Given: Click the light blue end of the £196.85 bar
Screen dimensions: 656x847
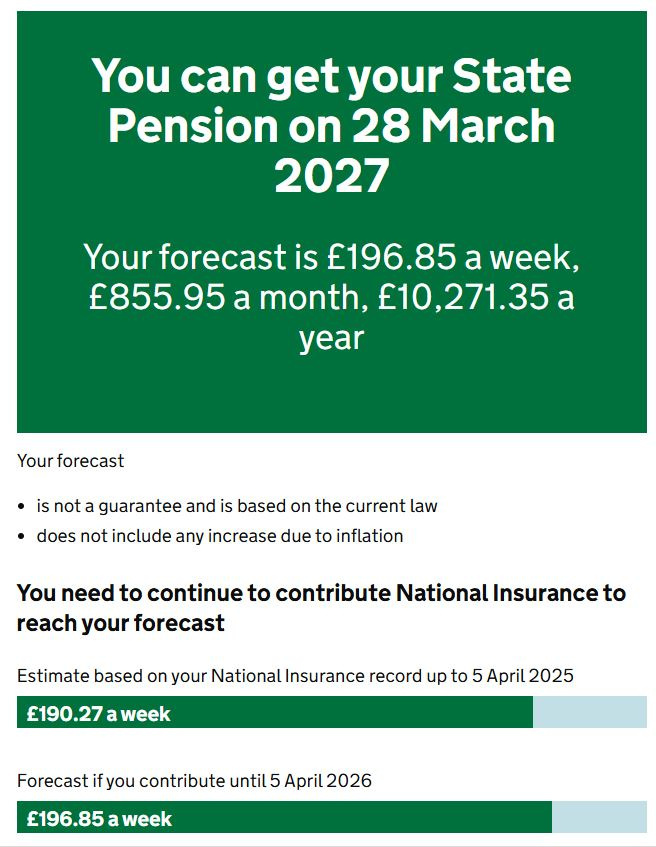Looking at the screenshot, I should [x=599, y=819].
